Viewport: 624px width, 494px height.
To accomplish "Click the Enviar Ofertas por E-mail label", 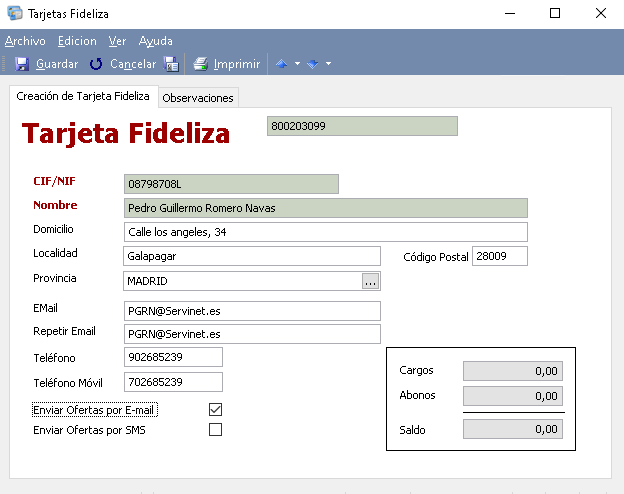I will tap(95, 410).
